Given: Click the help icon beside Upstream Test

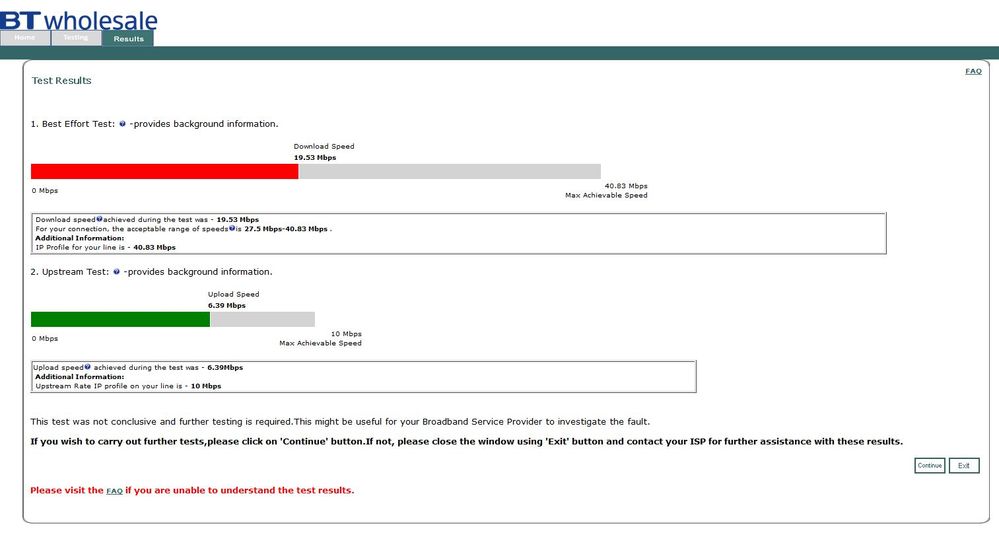Looking at the screenshot, I should (117, 272).
